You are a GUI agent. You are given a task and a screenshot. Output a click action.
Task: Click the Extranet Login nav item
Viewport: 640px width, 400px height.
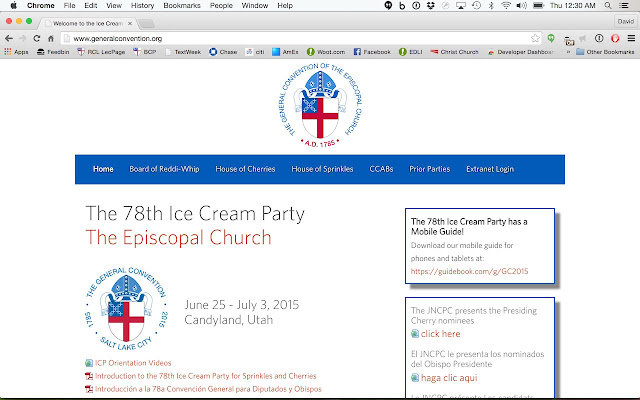click(x=490, y=169)
